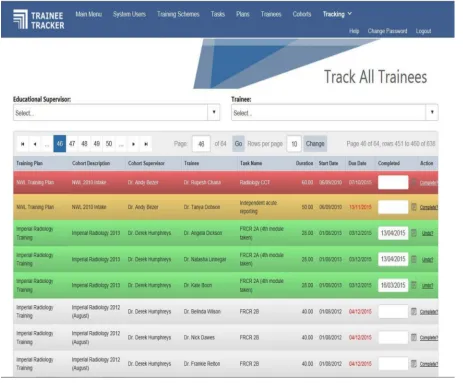Select page 50 in pager

pyautogui.click(x=109, y=144)
